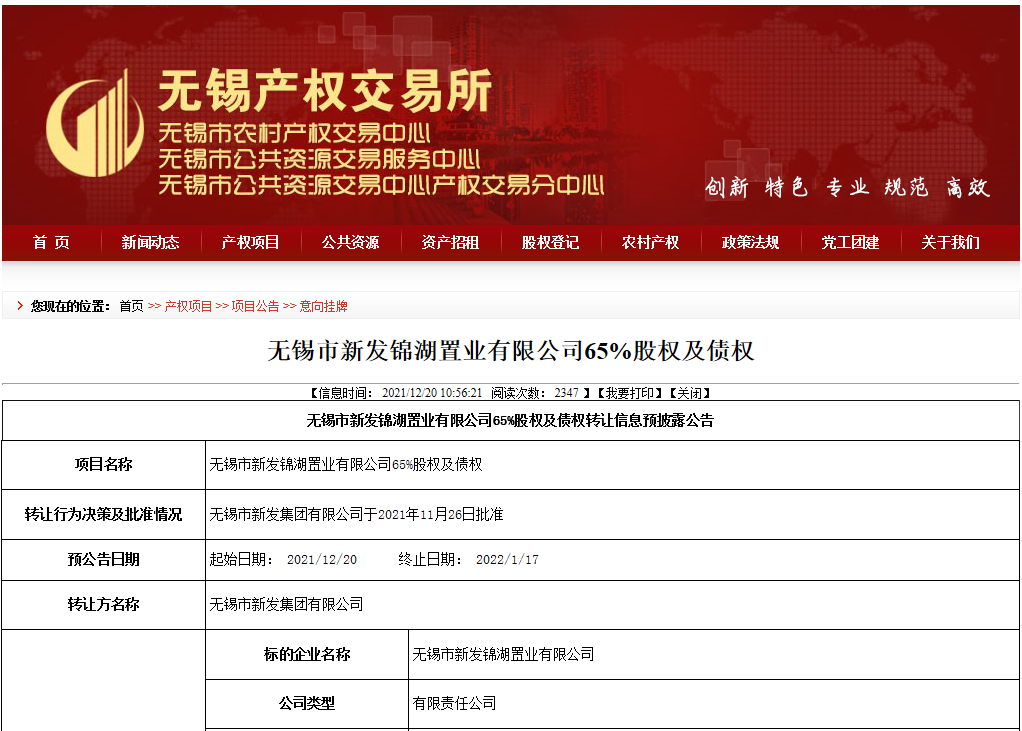Screen dimensions: 1022x731
Task: Open the 农村产权 menu item
Action: coord(651,243)
